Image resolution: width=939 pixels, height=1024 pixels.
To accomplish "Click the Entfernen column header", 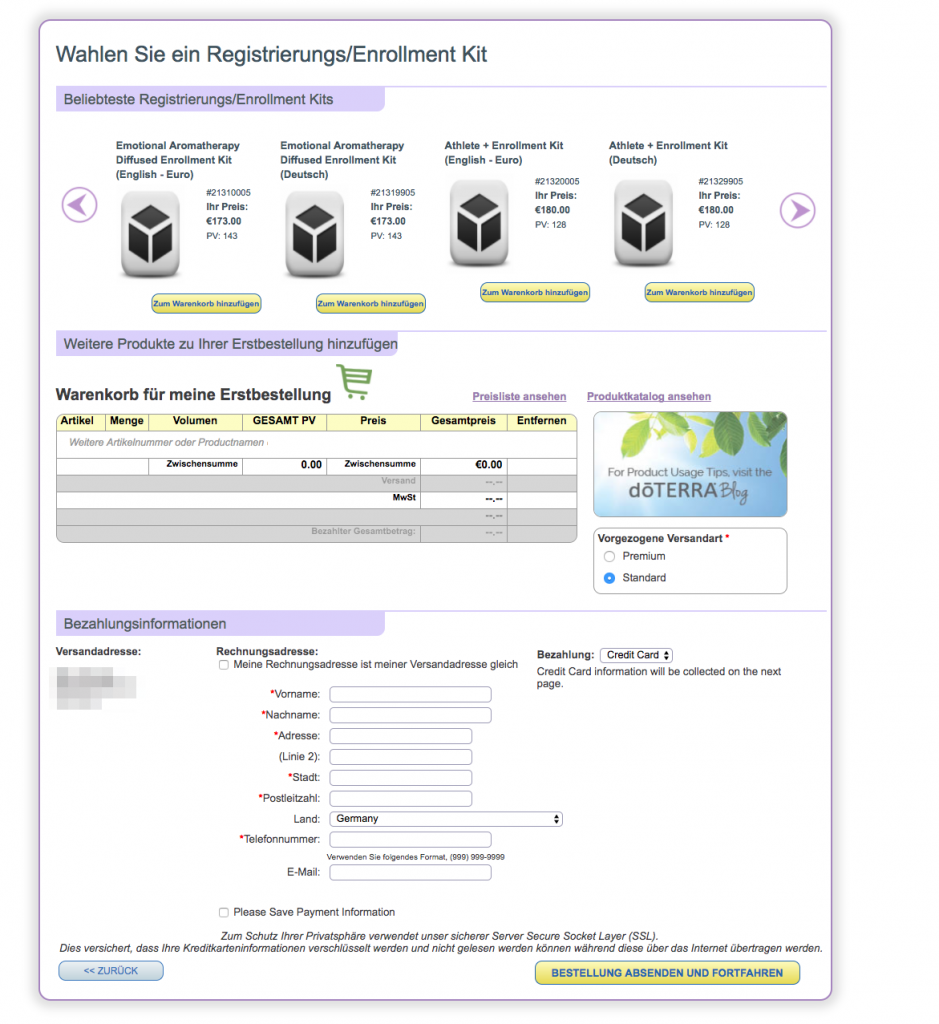I will 542,422.
